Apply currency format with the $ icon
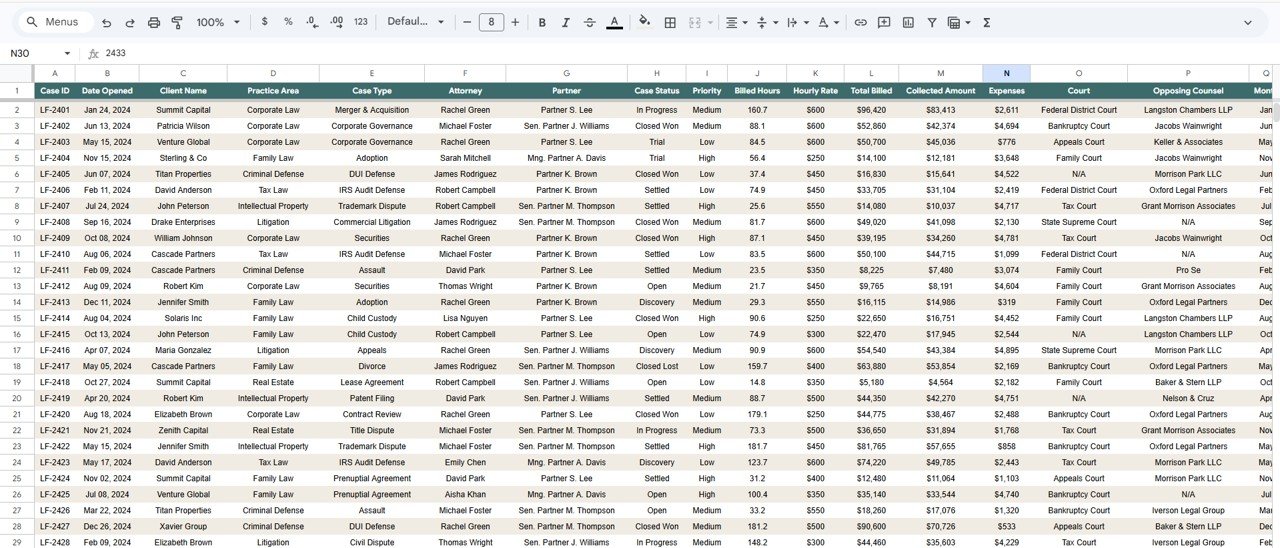This screenshot has width=1280, height=548. (264, 22)
